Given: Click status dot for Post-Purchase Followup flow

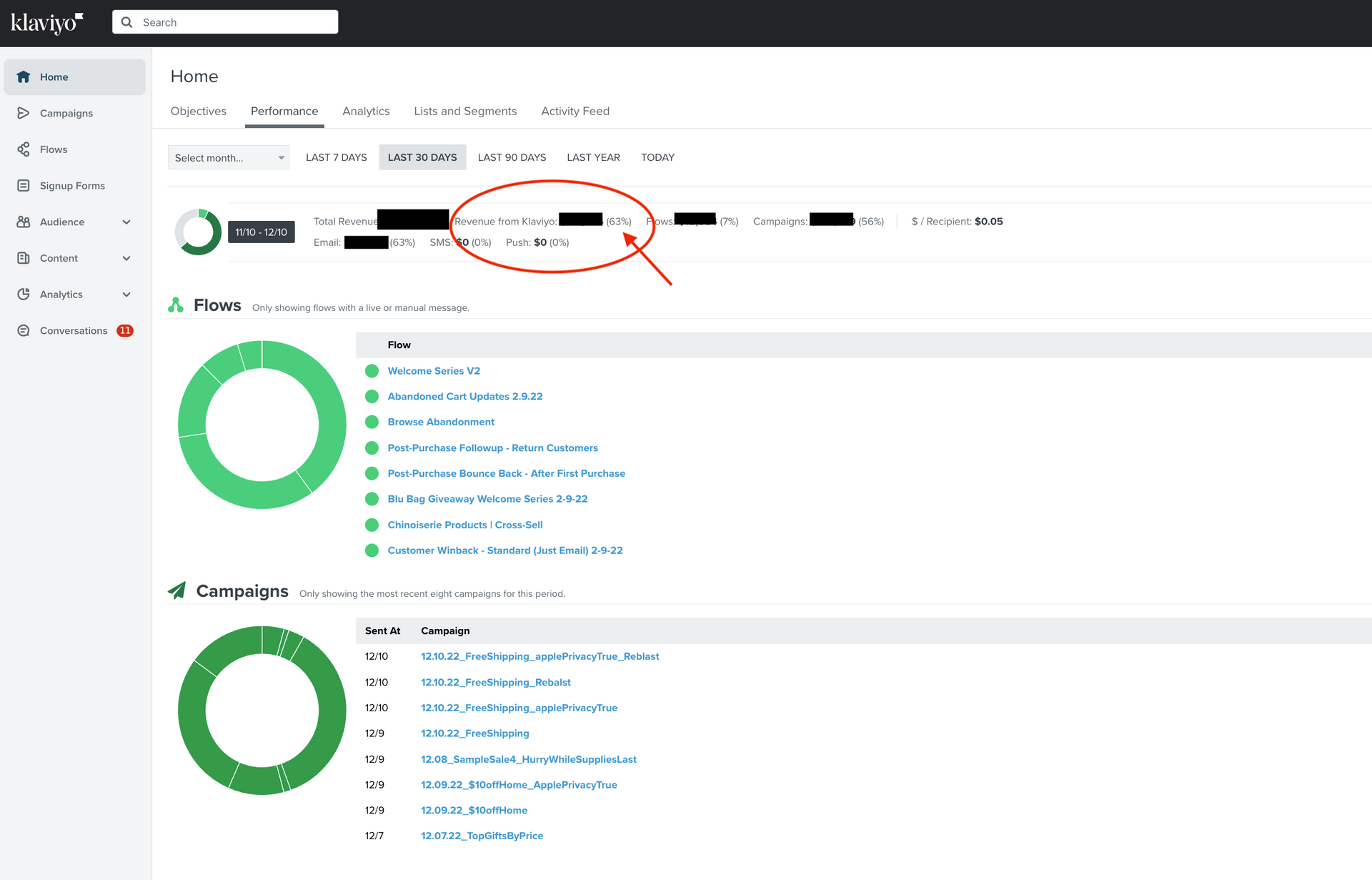Looking at the screenshot, I should (372, 448).
